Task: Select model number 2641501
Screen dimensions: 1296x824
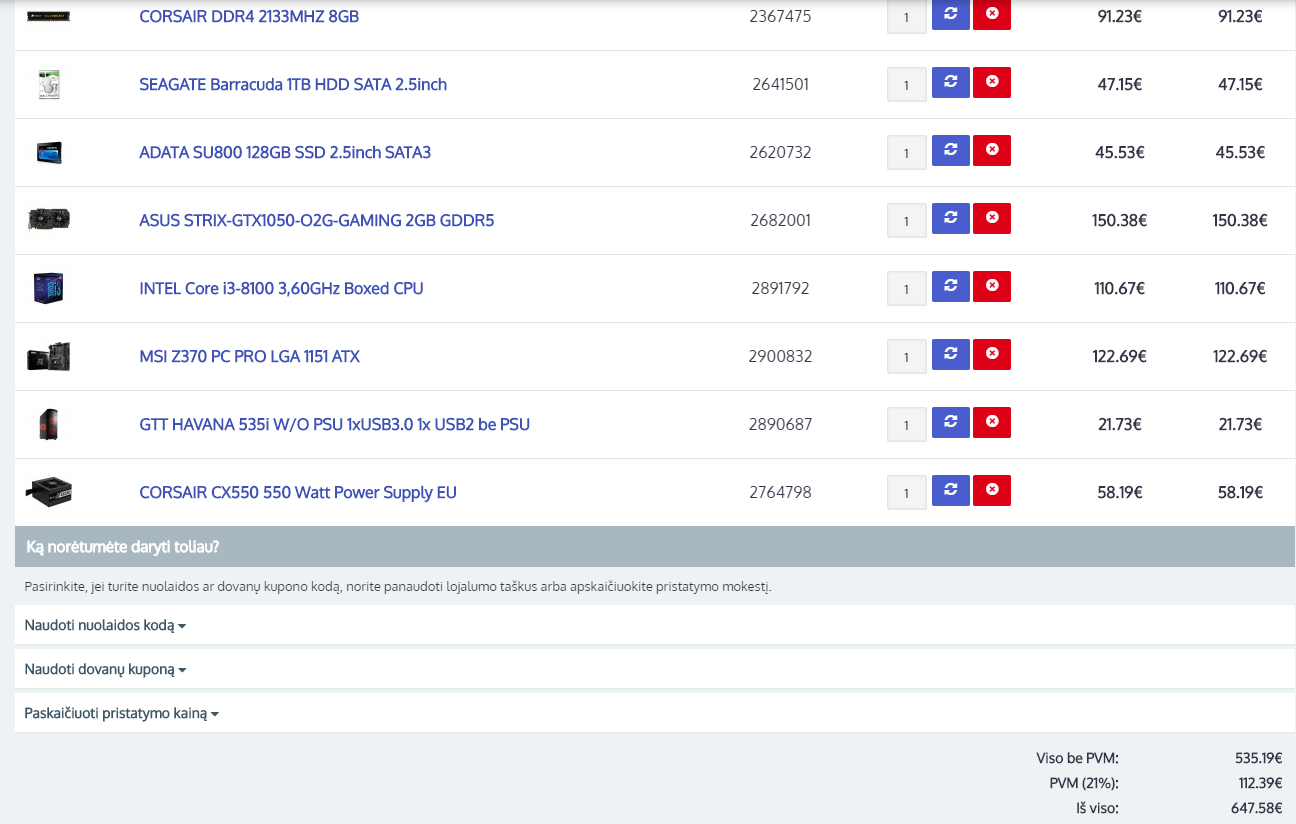Action: (780, 84)
